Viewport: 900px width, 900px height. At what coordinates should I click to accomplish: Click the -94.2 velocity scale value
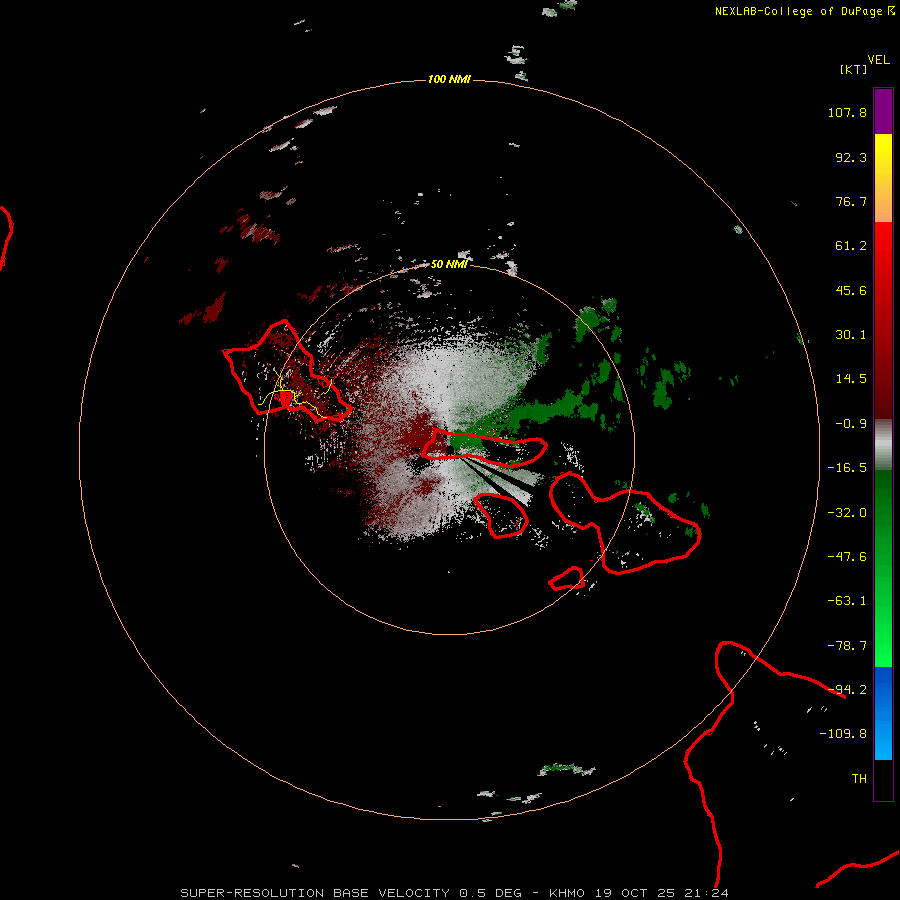847,690
